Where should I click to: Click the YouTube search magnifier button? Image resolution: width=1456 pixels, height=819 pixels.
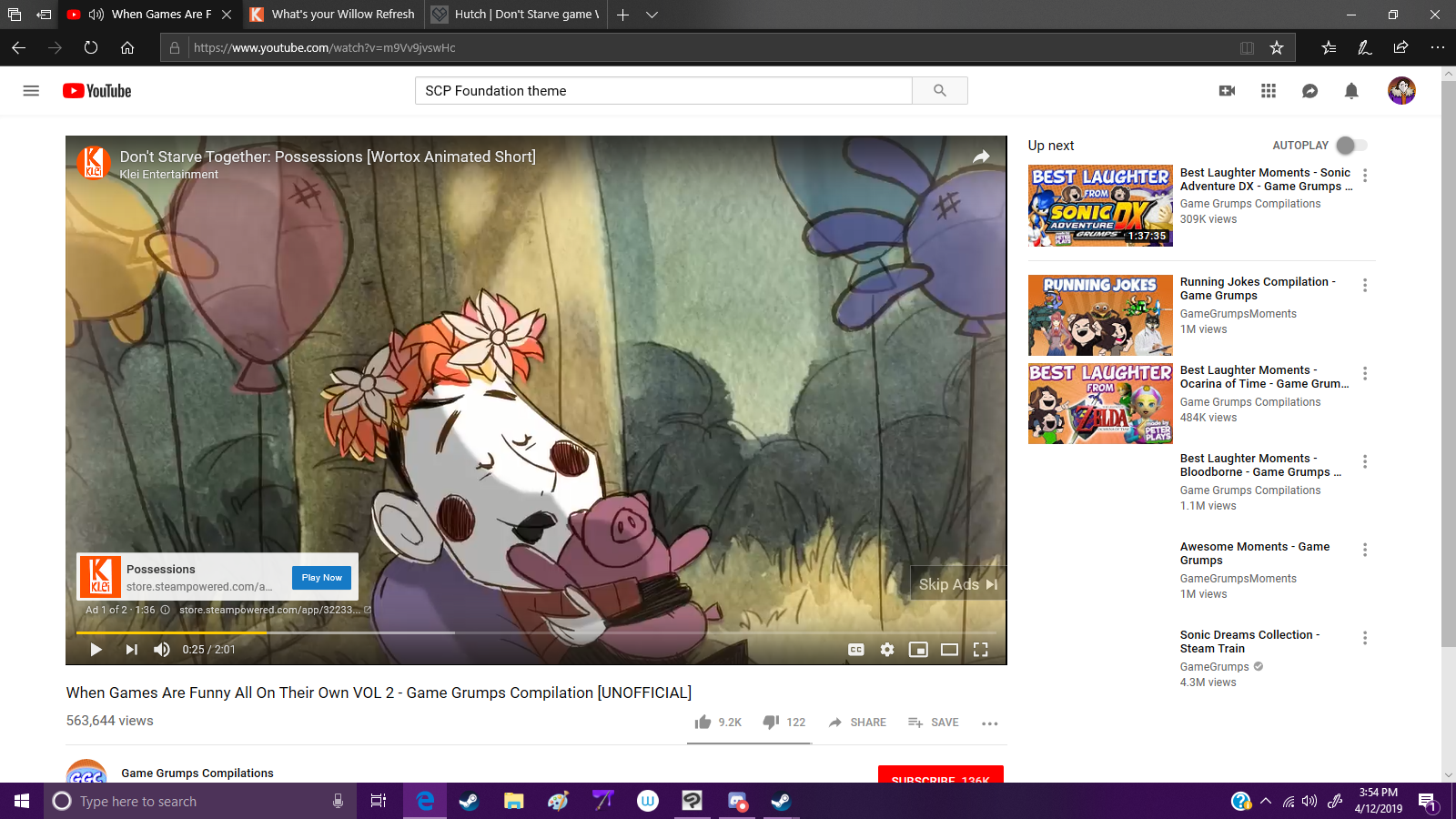coord(939,91)
